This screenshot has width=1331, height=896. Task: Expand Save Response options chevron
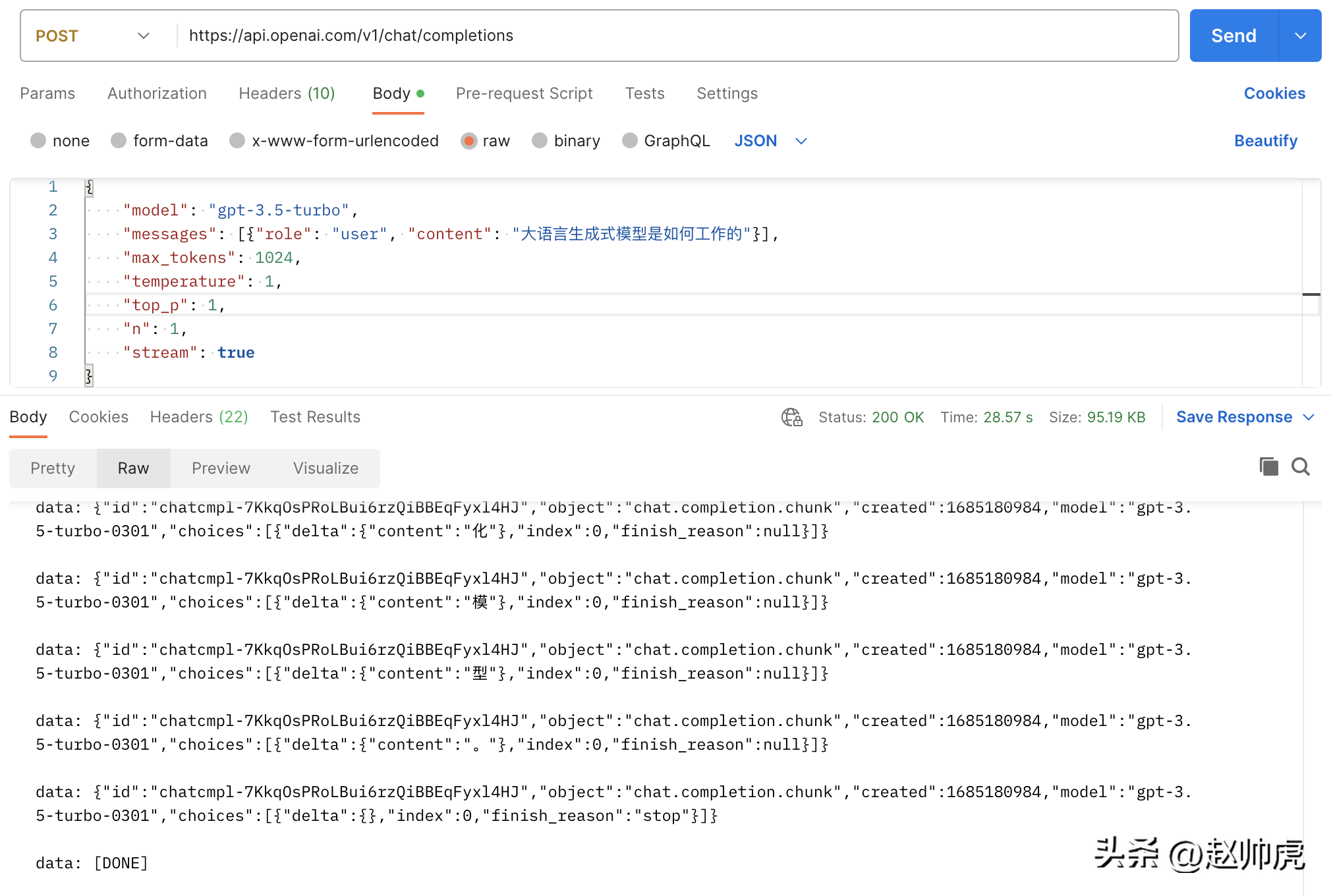click(x=1309, y=417)
